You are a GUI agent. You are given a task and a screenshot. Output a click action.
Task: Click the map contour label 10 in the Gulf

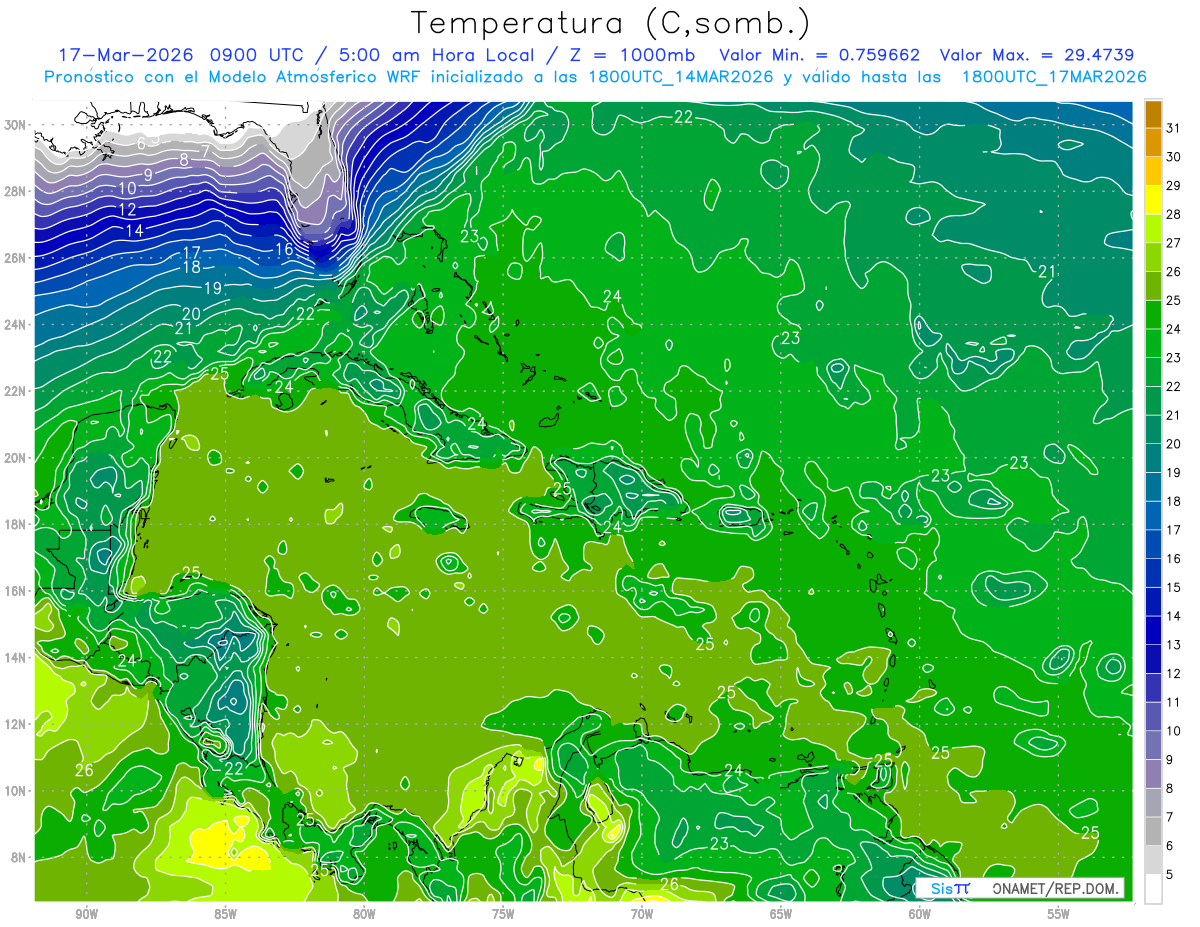coord(127,188)
